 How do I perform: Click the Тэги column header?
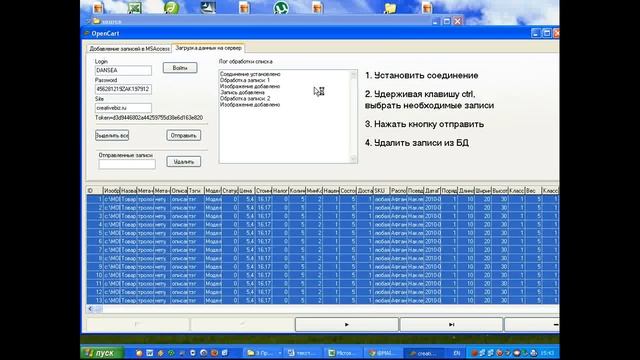pyautogui.click(x=196, y=191)
